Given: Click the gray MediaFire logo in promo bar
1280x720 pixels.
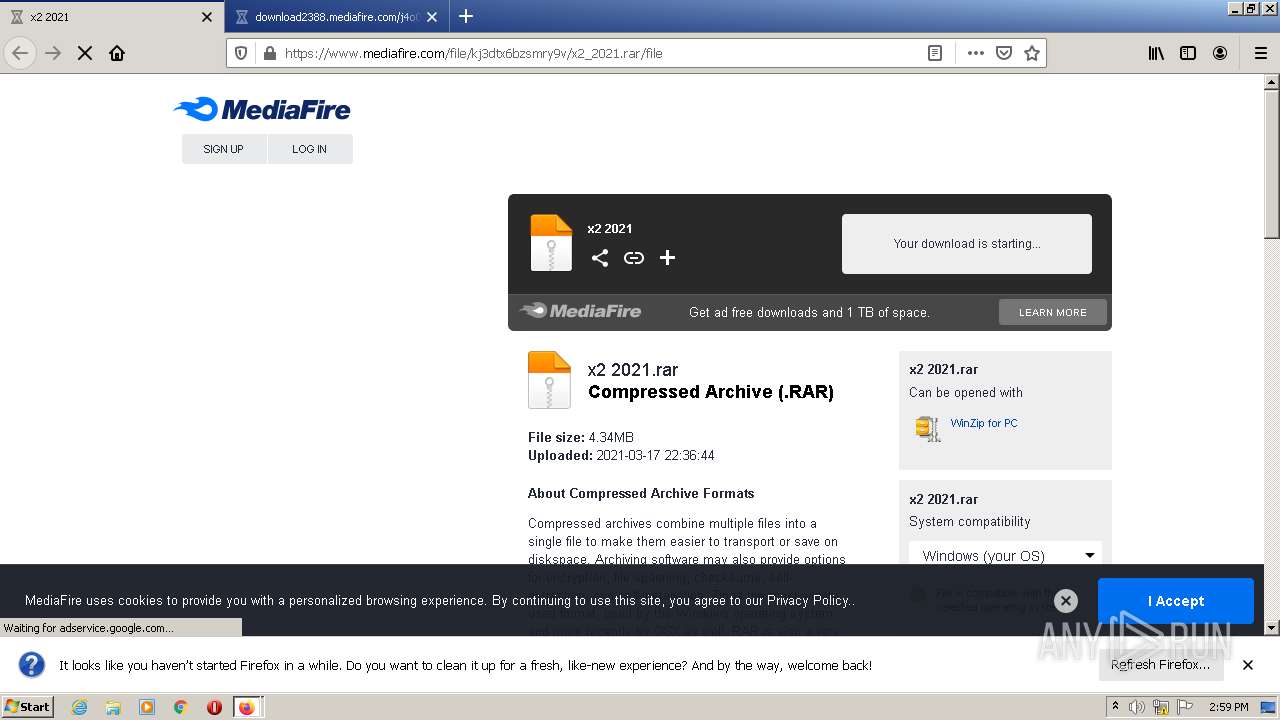Looking at the screenshot, I should [x=581, y=311].
